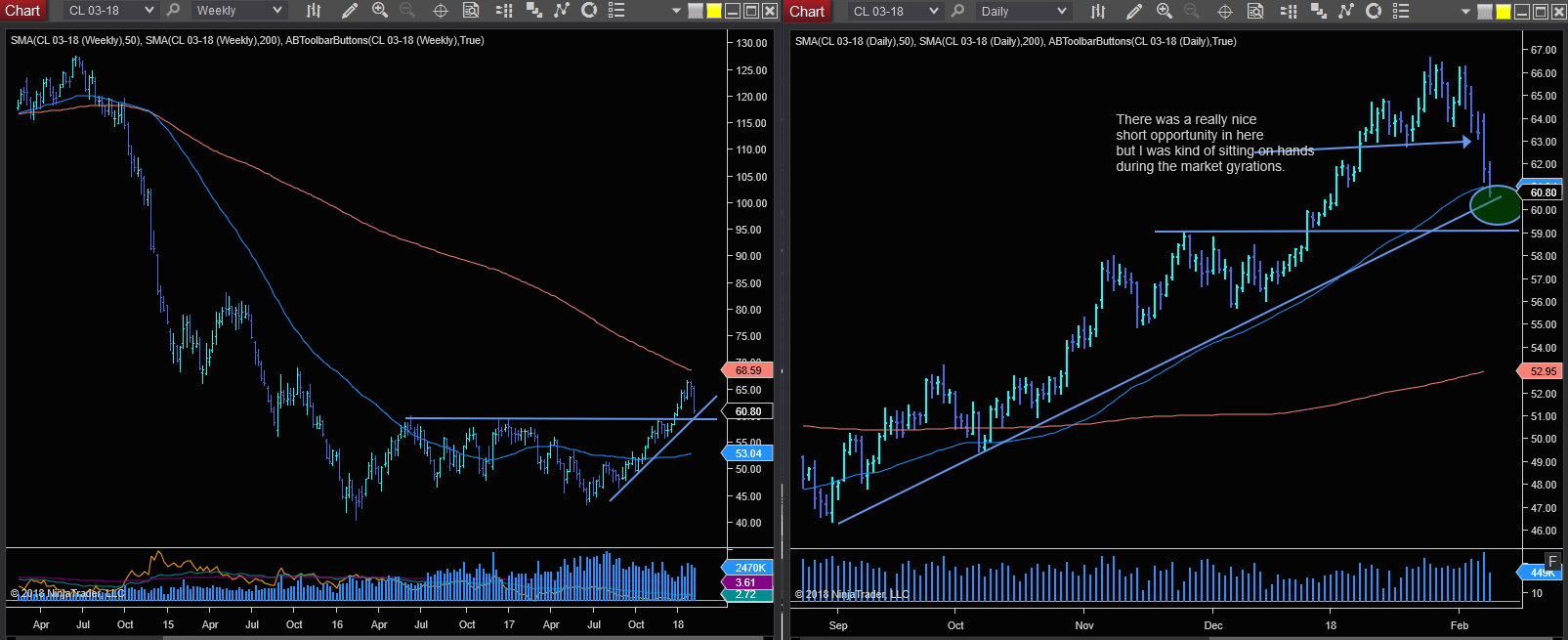Zoom in on the Weekly chart
This screenshot has height=640, width=1568.
click(x=380, y=11)
